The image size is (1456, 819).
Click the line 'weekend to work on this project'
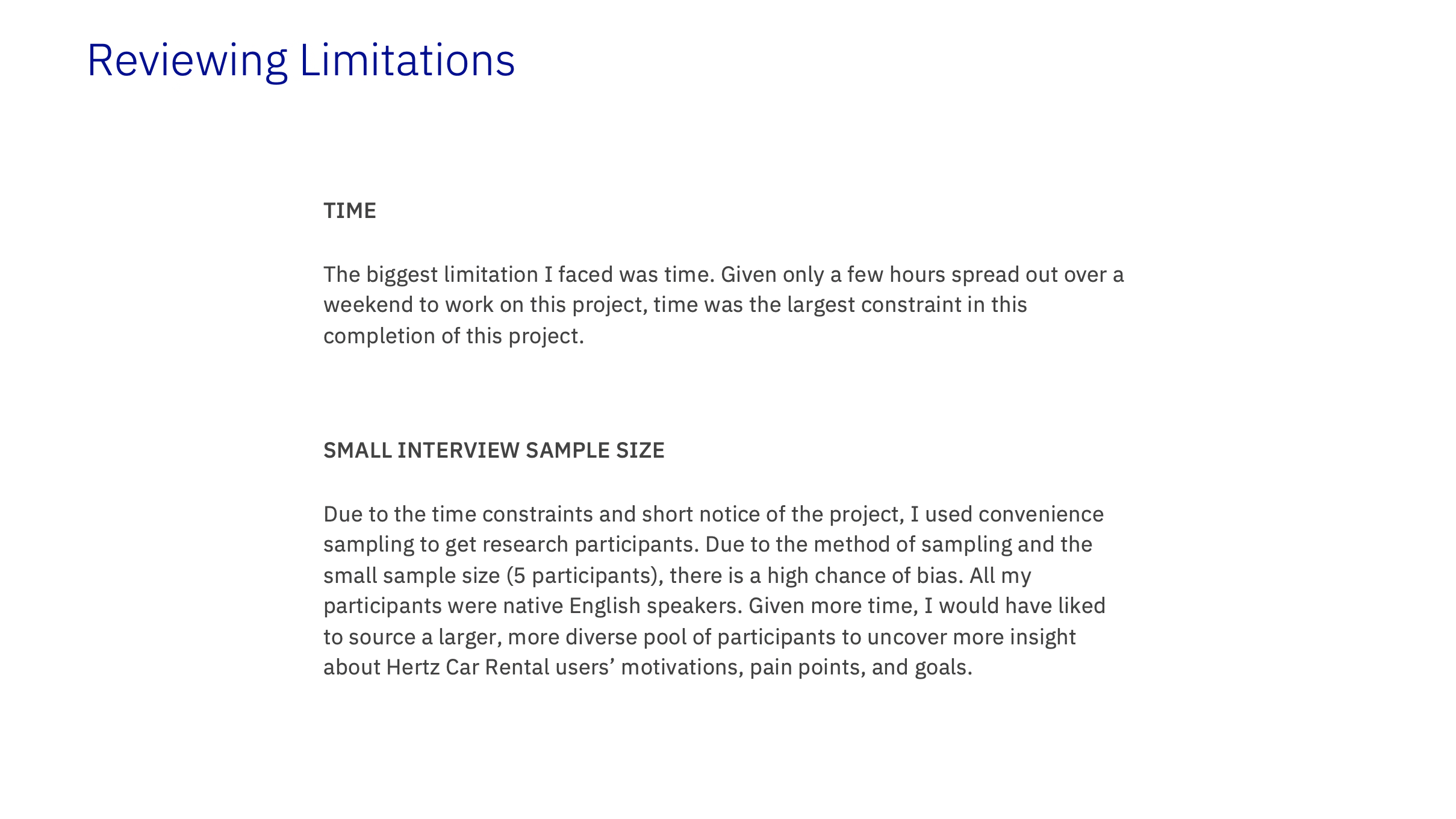pyautogui.click(x=485, y=305)
